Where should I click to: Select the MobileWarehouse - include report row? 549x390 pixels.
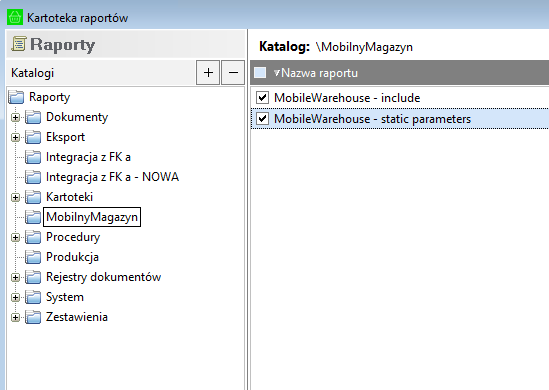tap(400, 98)
